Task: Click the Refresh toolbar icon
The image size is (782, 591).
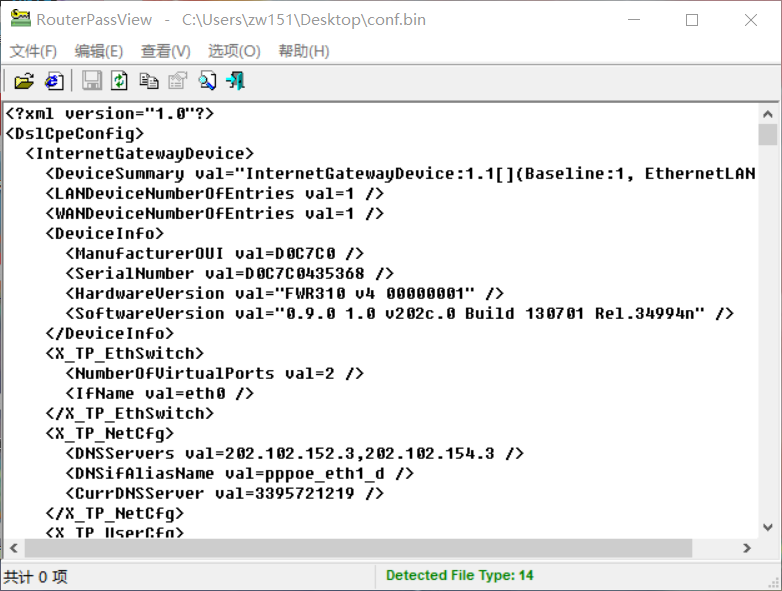Action: (x=119, y=81)
